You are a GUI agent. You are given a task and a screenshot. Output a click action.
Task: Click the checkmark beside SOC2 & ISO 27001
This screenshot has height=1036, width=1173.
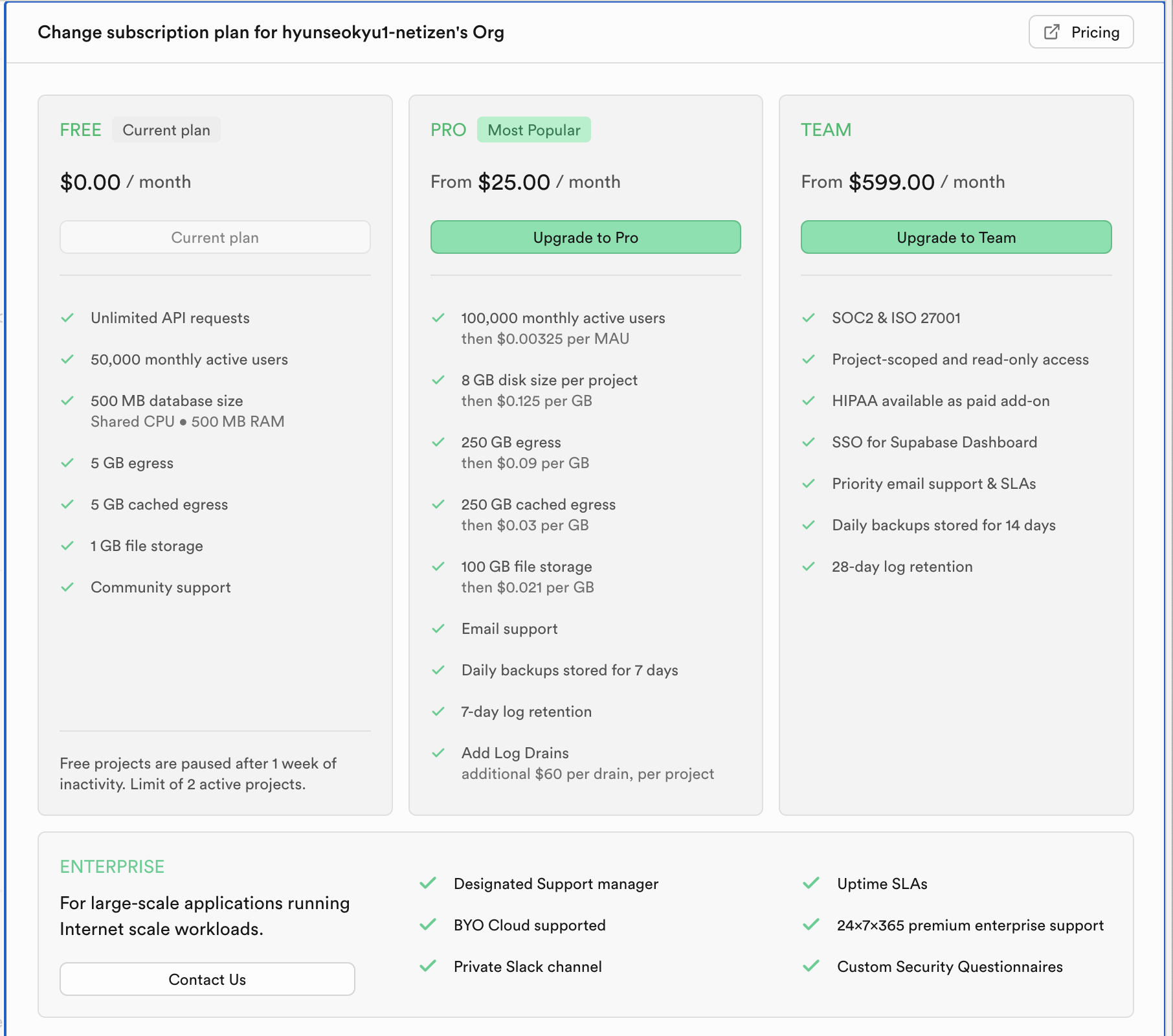(809, 318)
